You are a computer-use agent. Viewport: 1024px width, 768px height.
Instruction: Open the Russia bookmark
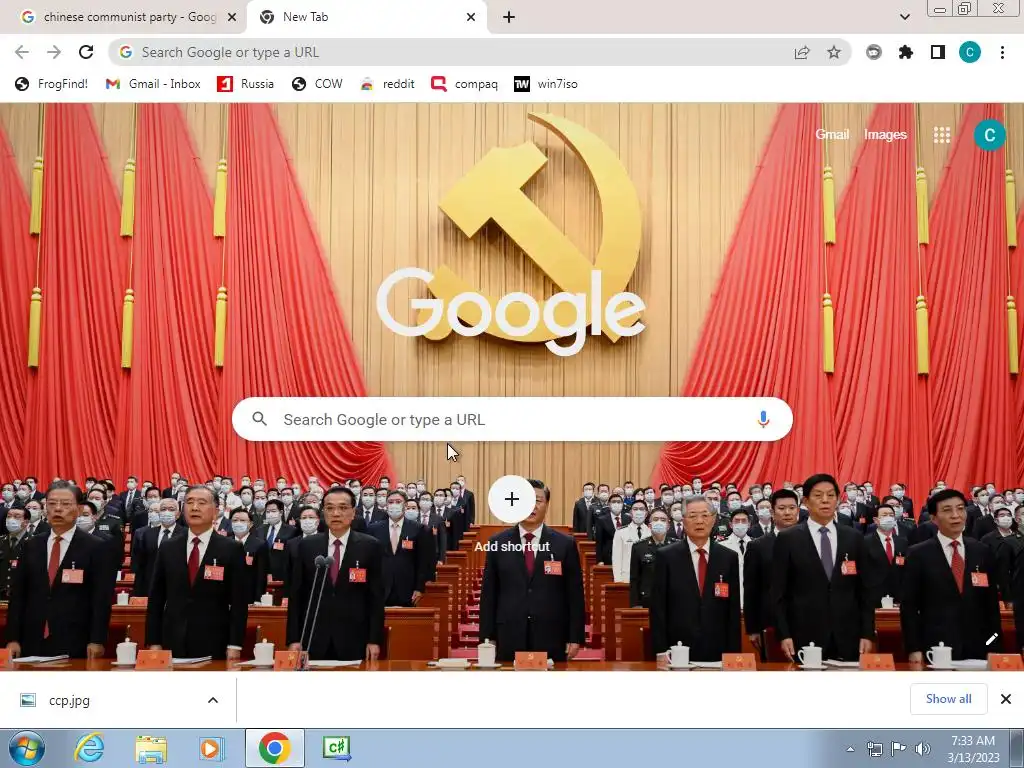(246, 84)
